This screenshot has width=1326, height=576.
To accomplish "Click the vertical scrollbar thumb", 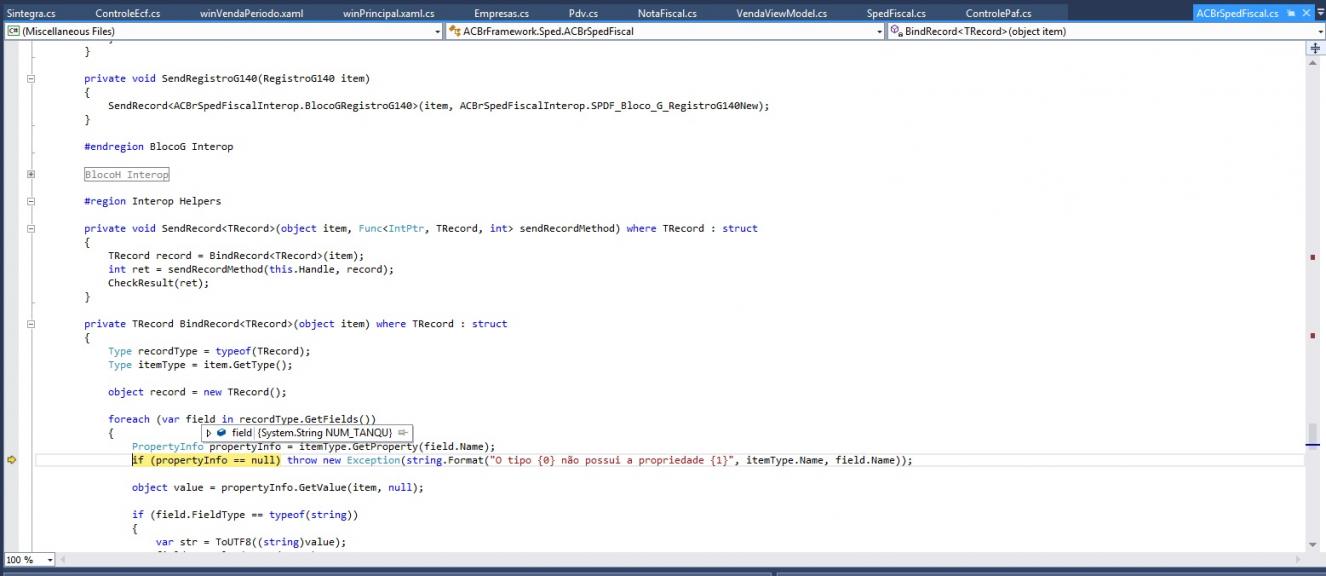I will (x=1313, y=436).
